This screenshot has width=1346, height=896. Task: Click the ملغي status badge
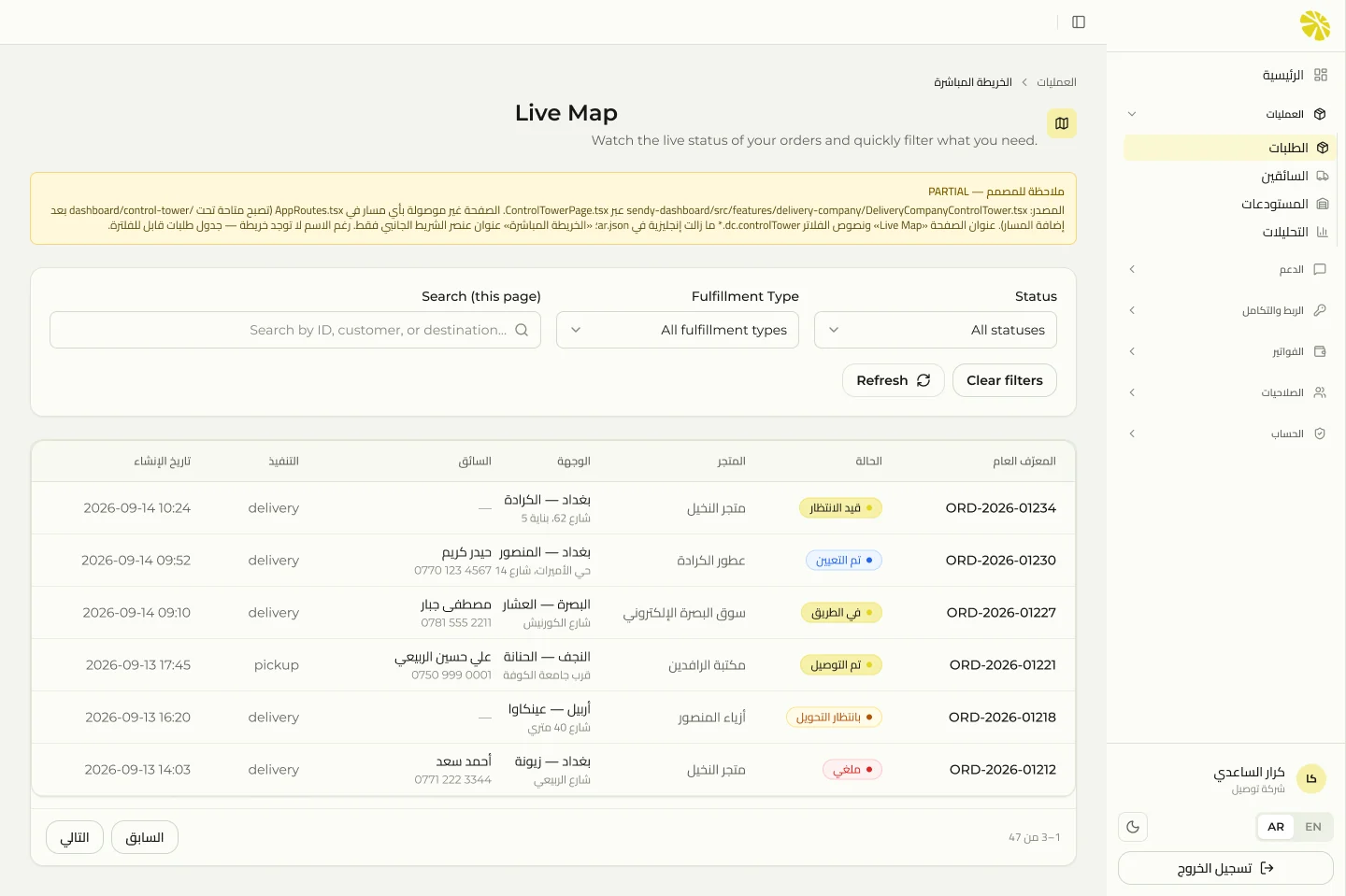coord(852,770)
